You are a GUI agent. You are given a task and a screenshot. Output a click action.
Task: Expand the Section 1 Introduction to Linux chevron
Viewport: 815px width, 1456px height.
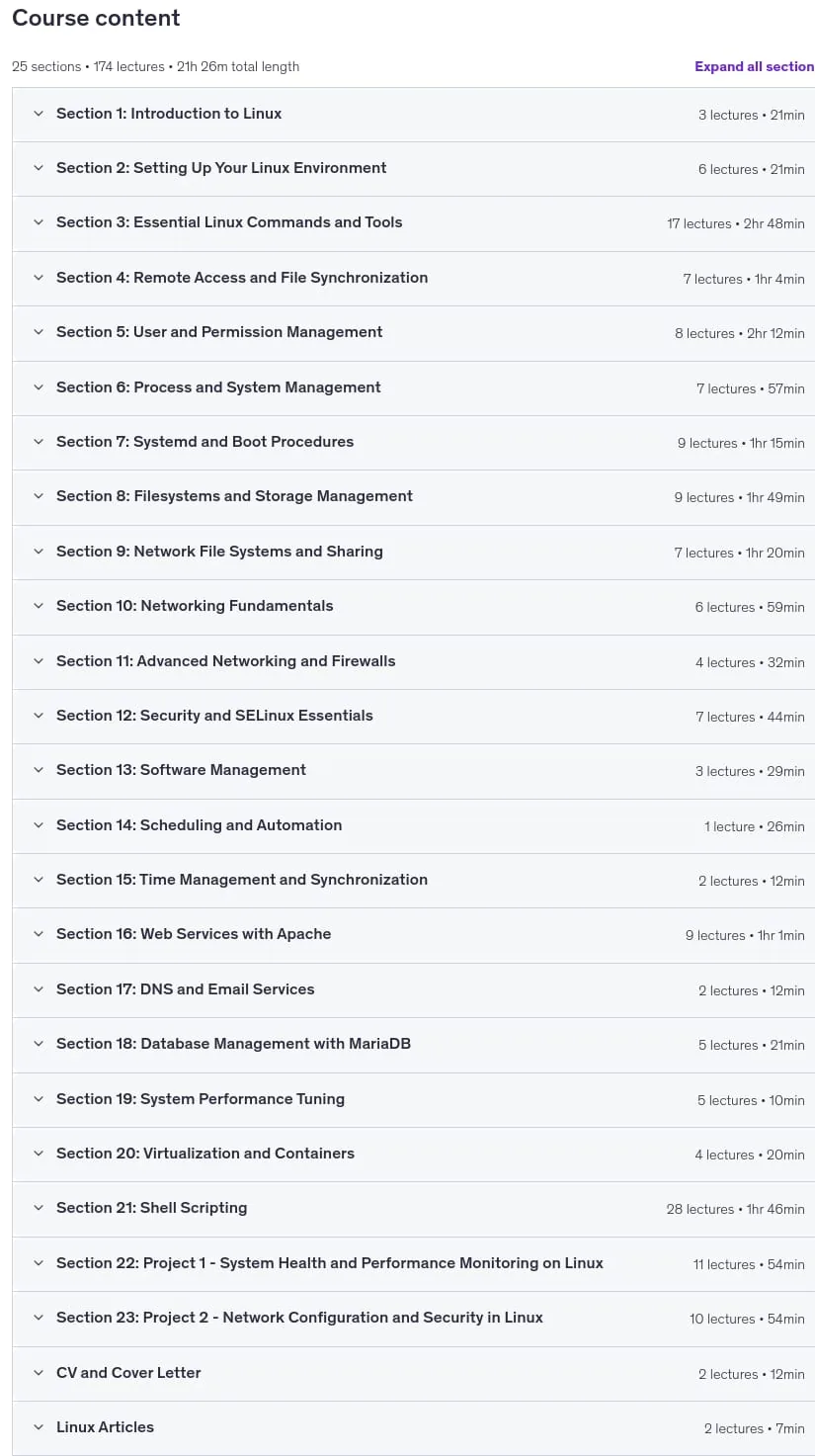39,114
